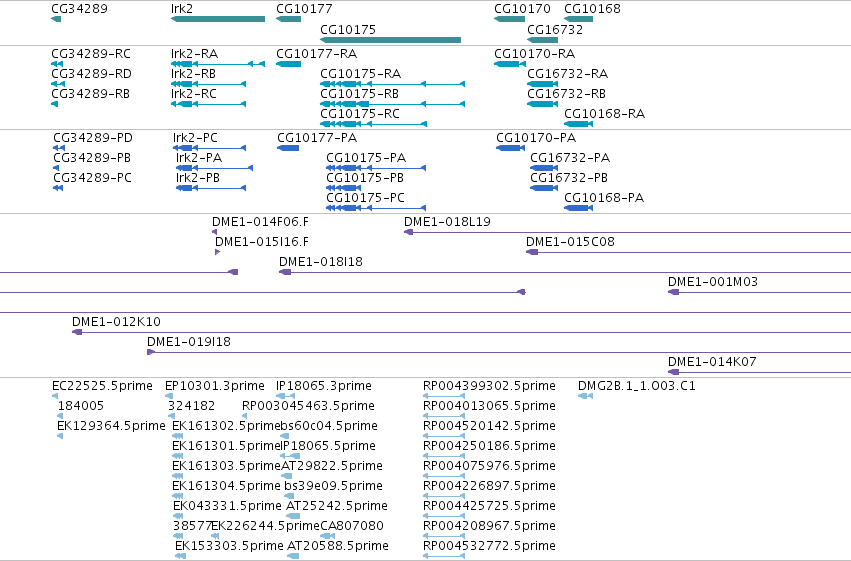Click EST AT25242.5prime
The height and width of the screenshot is (561, 851).
[336, 506]
